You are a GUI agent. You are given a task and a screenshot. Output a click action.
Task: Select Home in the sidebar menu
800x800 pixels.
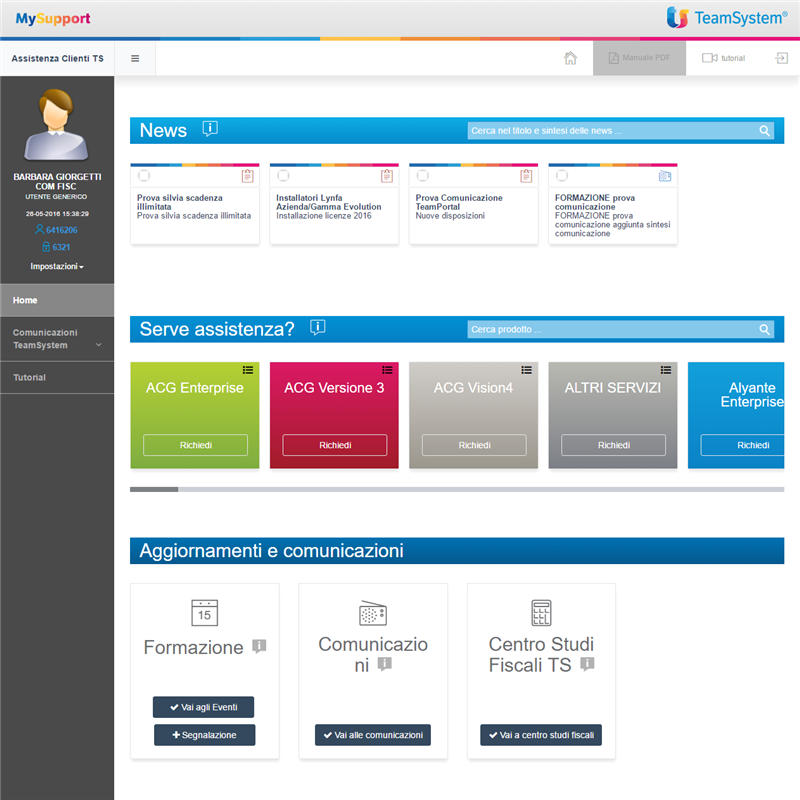point(57,300)
